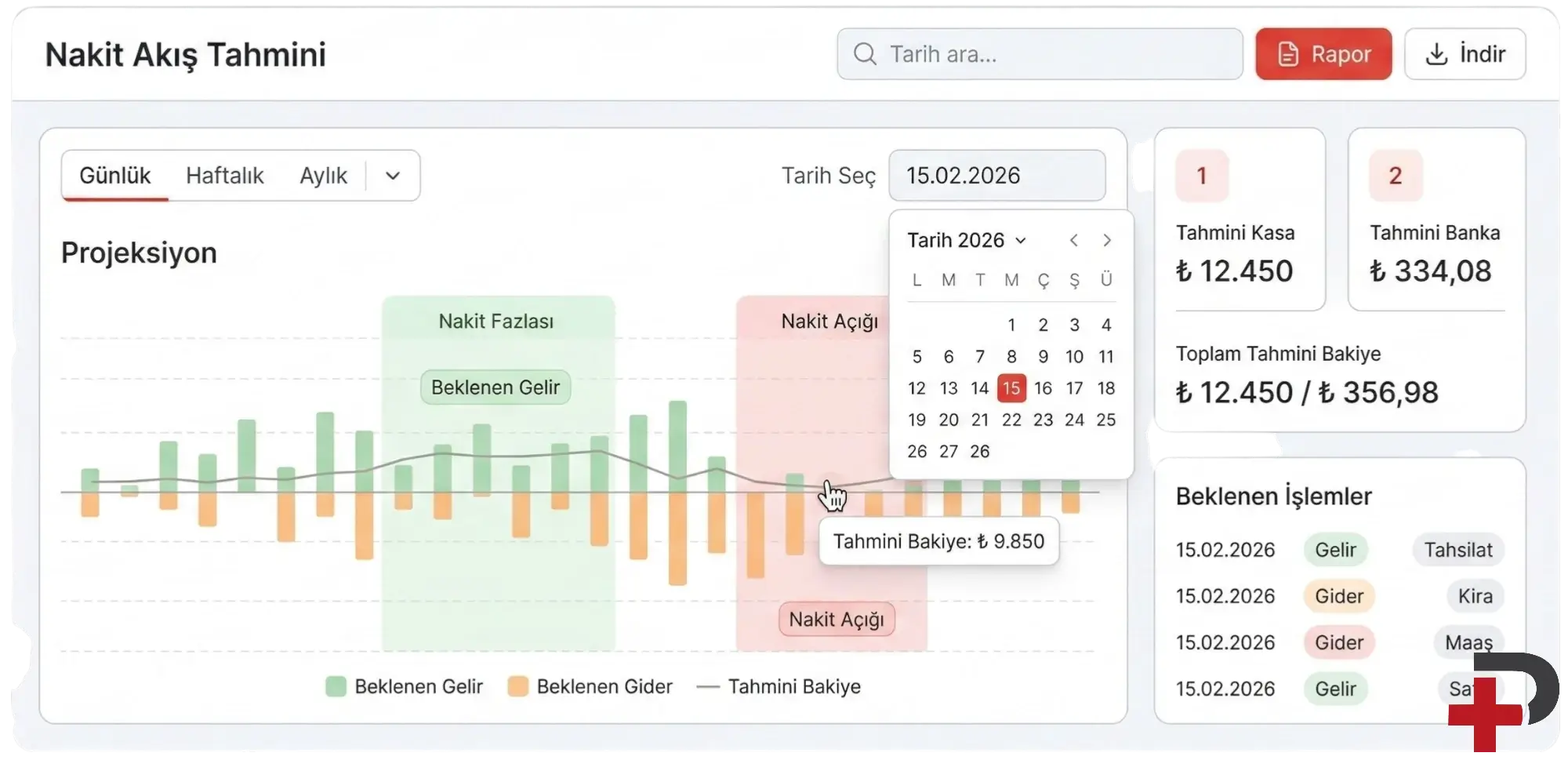This screenshot has width=1568, height=760.
Task: Toggle Beklenen Gider legend series
Action: click(x=590, y=687)
